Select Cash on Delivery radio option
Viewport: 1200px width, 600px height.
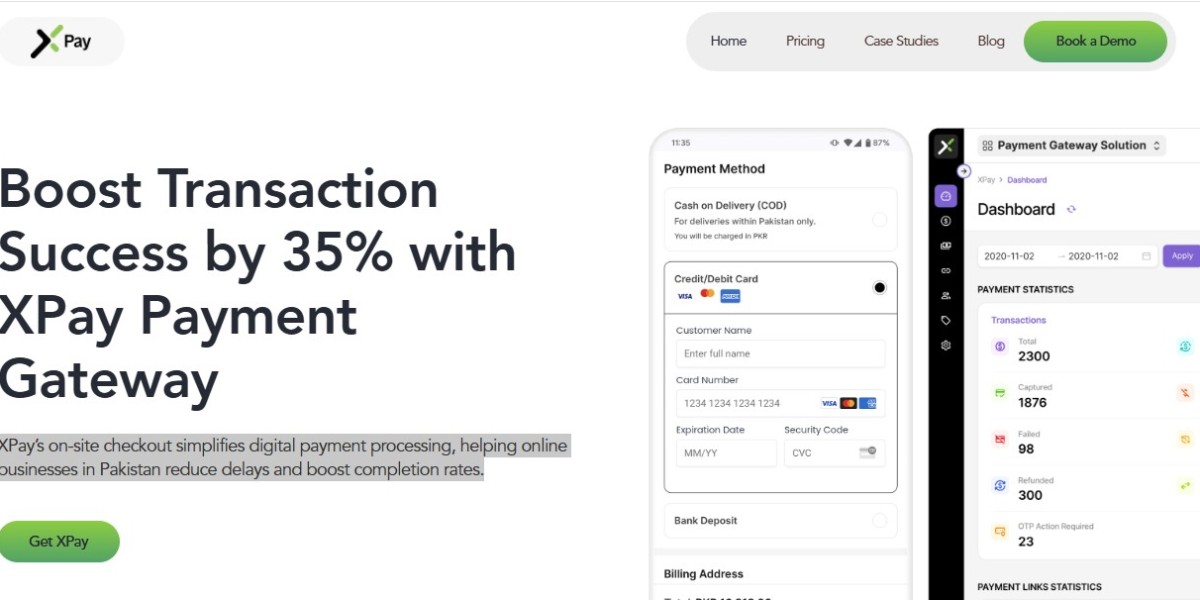(879, 220)
